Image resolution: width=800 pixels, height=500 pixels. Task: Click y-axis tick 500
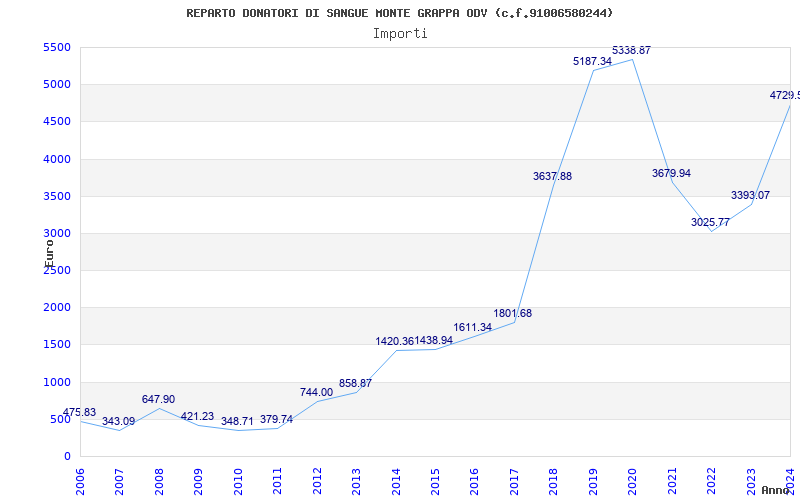[x=61, y=419]
